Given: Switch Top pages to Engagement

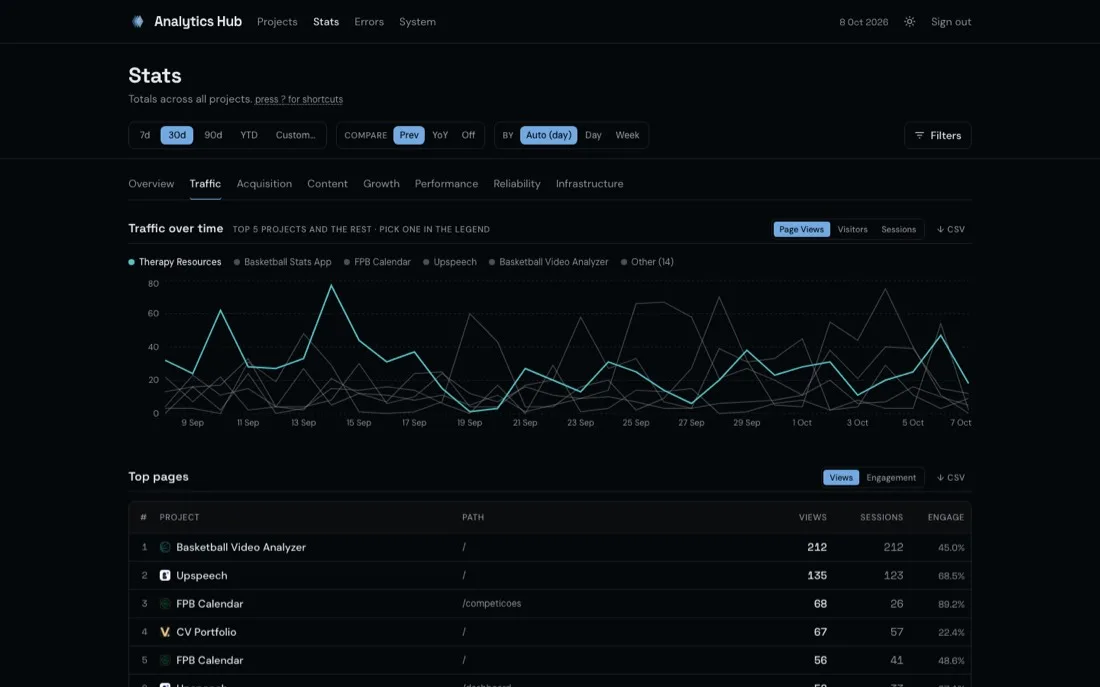Looking at the screenshot, I should (891, 478).
